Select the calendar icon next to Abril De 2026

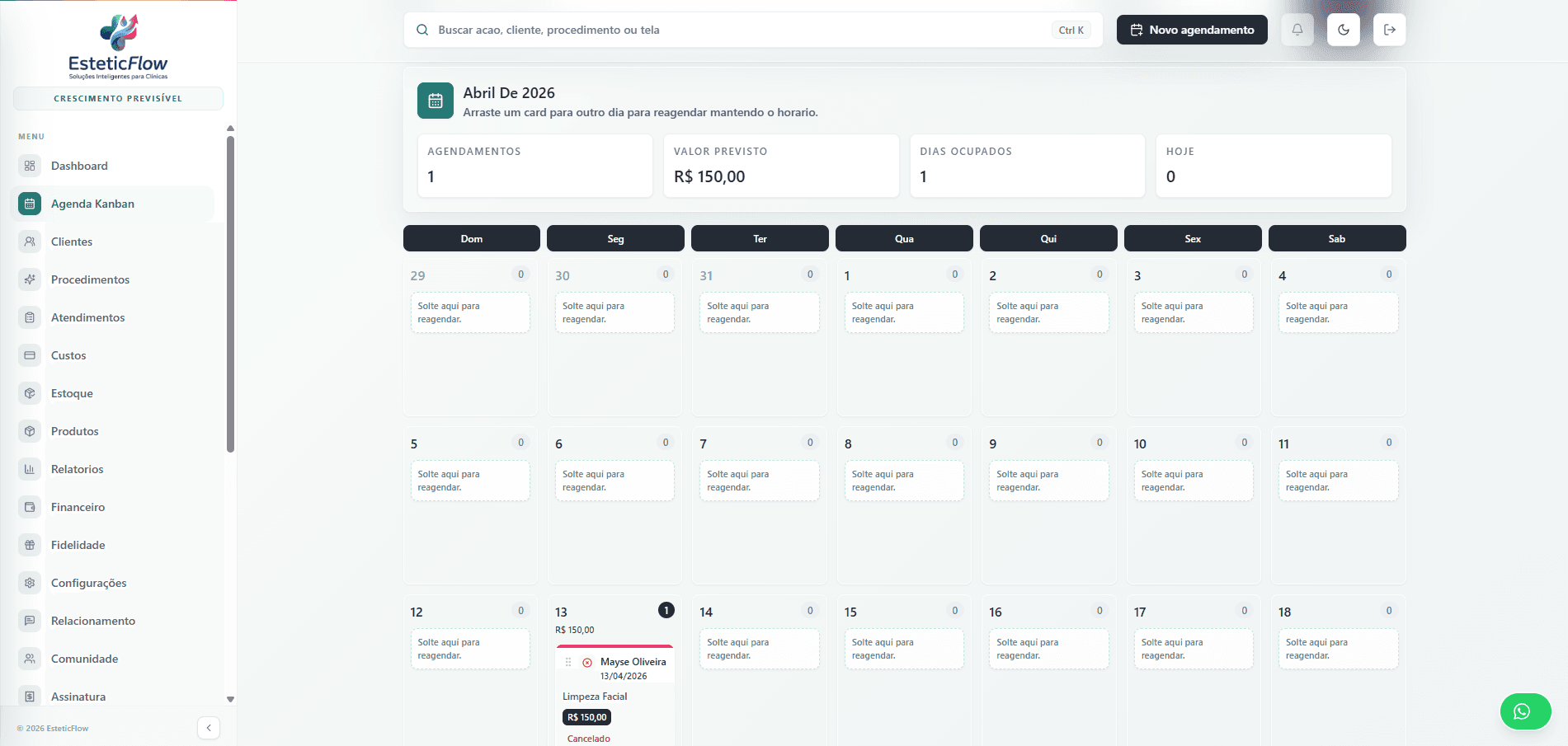tap(436, 100)
